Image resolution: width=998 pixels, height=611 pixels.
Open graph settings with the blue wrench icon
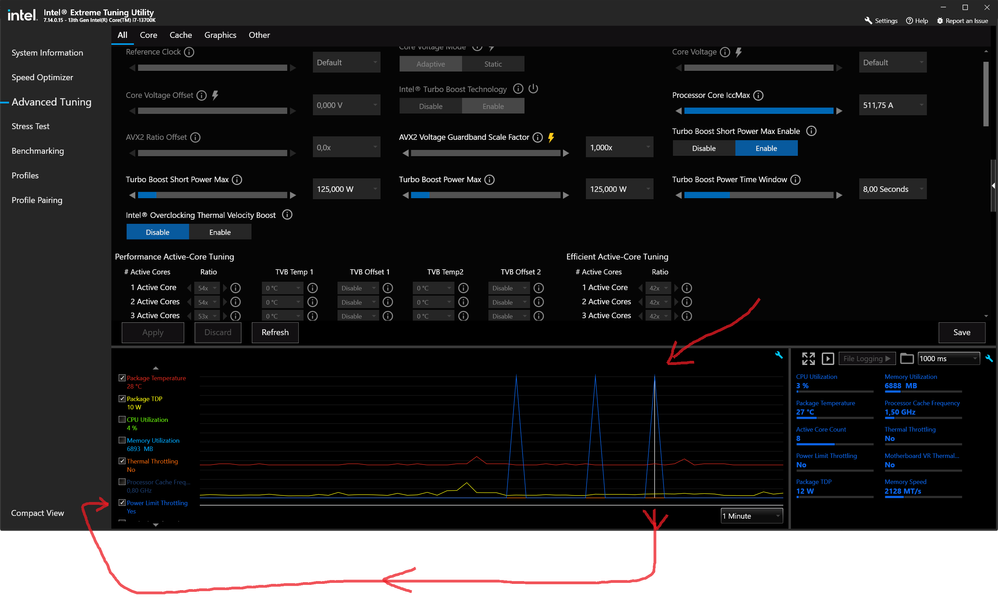[x=778, y=355]
